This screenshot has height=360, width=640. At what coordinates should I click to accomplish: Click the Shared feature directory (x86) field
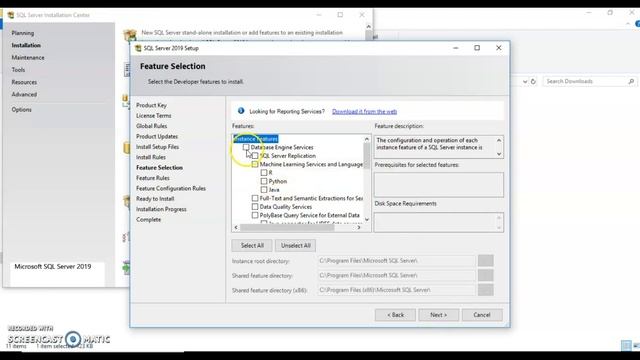point(397,290)
